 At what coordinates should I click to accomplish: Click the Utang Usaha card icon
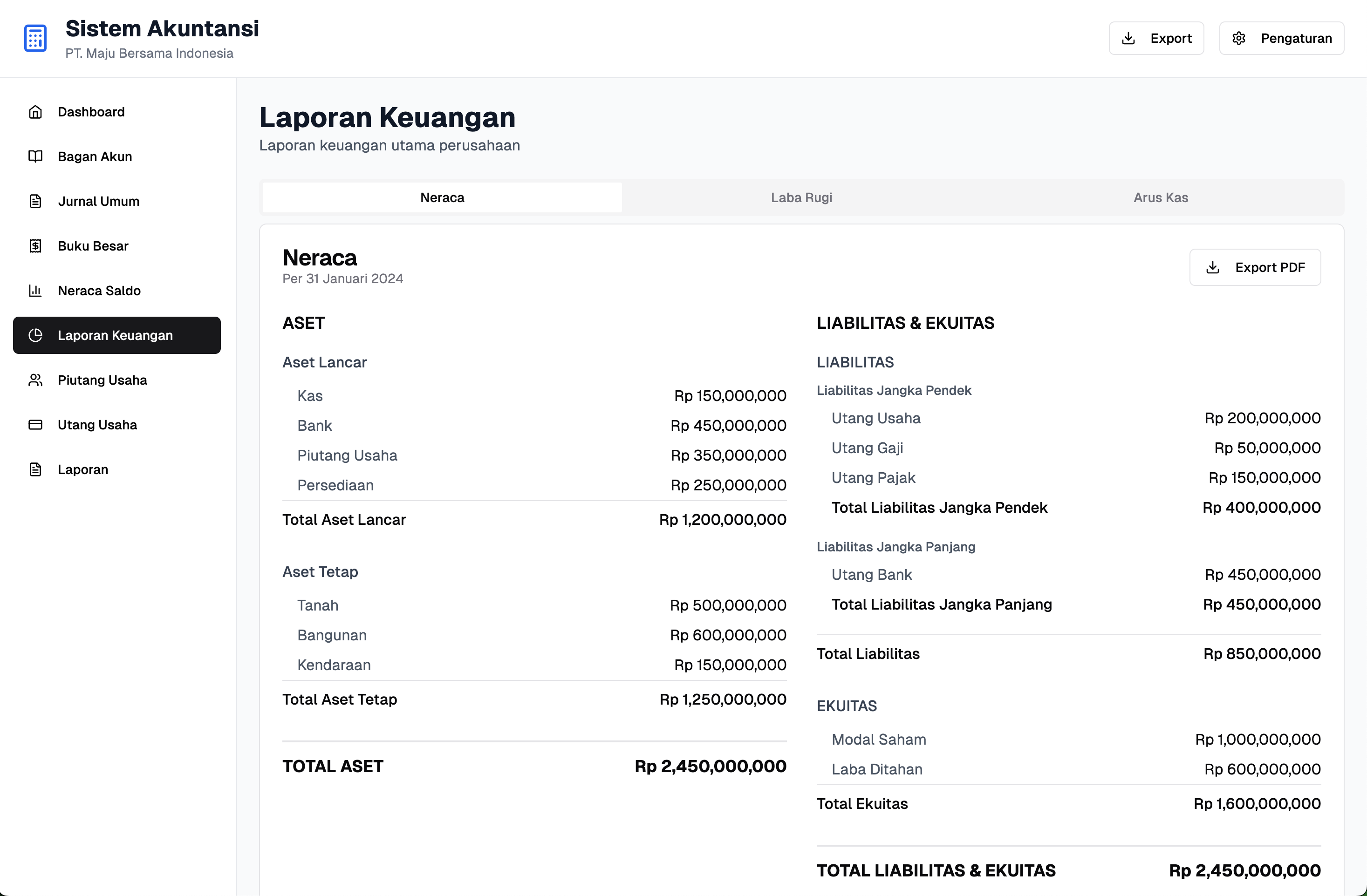point(35,425)
